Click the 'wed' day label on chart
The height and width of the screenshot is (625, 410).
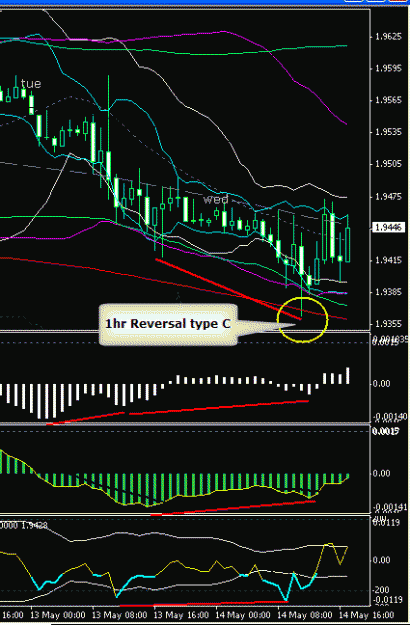216,199
